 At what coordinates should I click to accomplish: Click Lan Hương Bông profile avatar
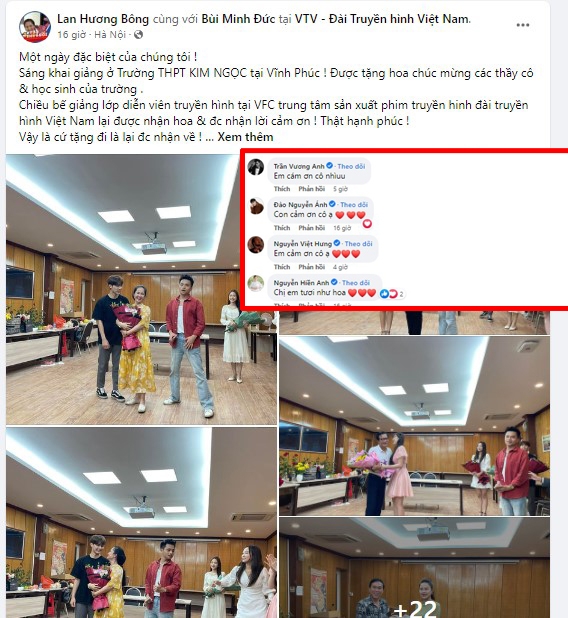[x=35, y=27]
